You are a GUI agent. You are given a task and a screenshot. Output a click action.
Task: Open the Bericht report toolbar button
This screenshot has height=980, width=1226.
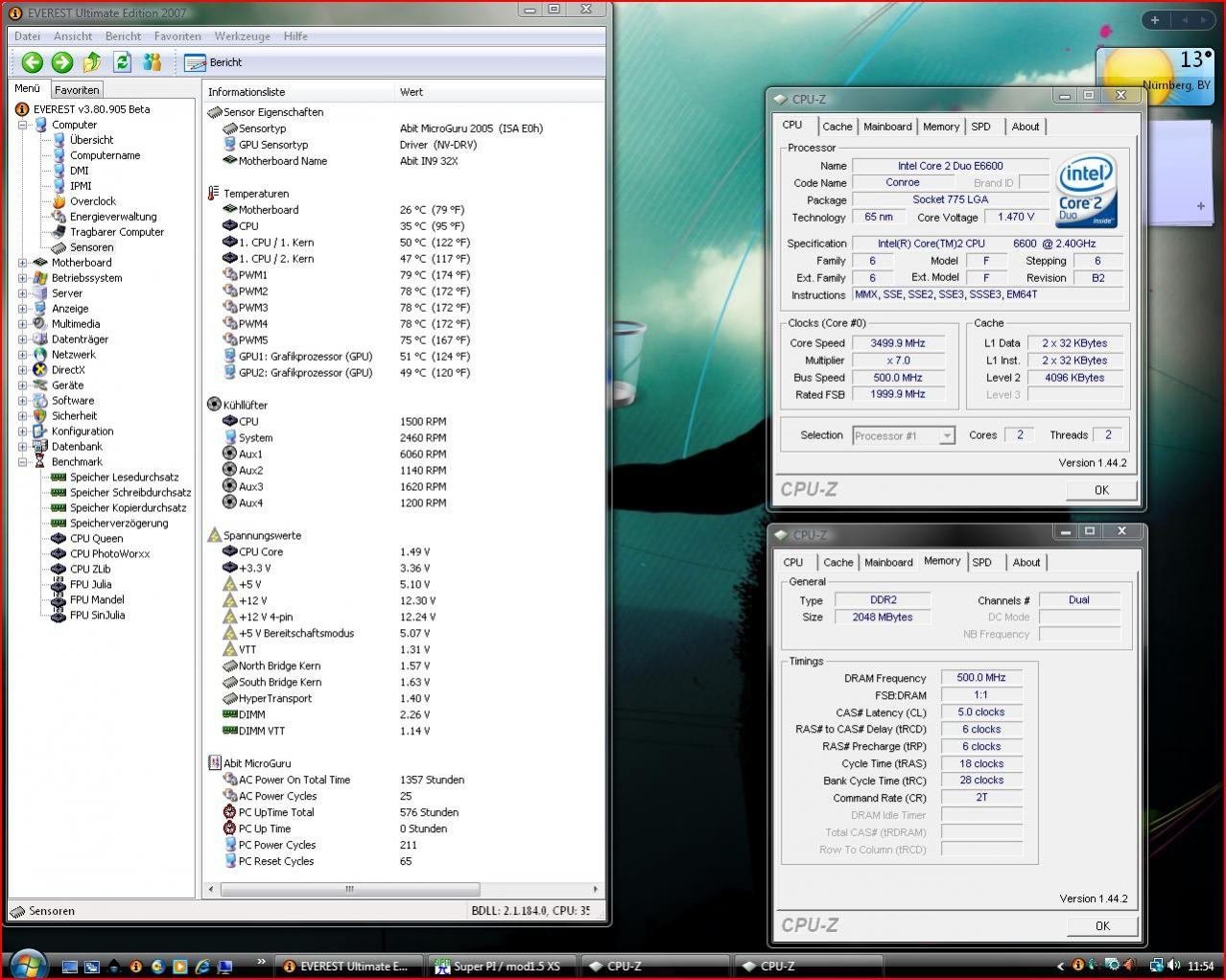point(214,62)
